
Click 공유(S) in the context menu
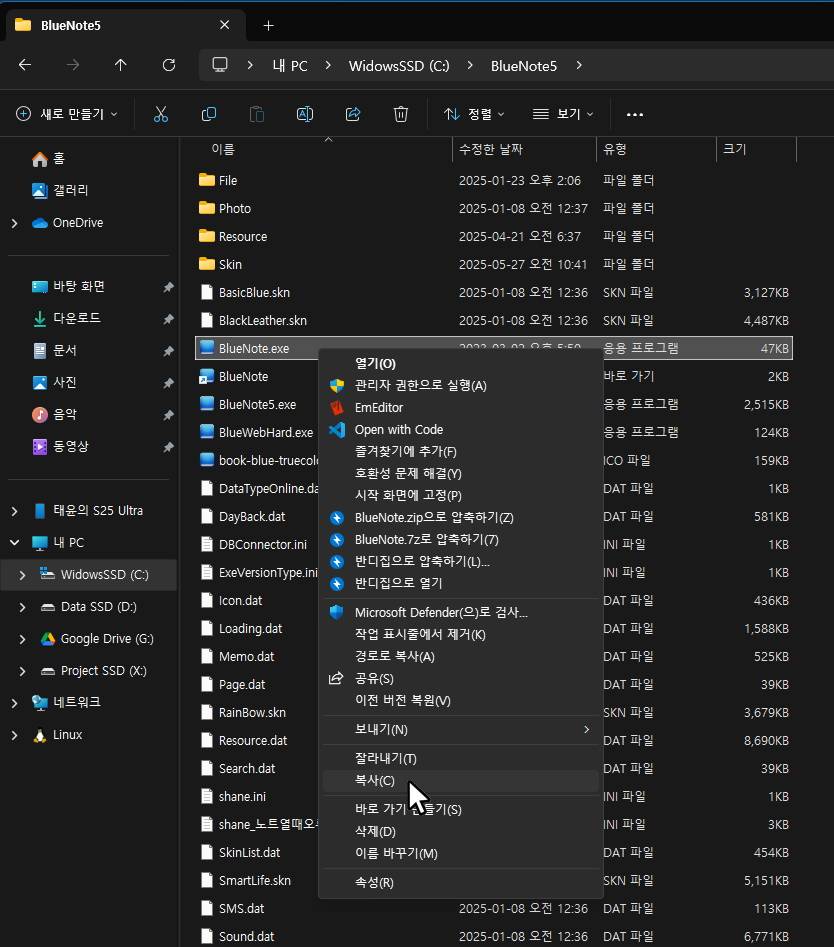pyautogui.click(x=460, y=679)
